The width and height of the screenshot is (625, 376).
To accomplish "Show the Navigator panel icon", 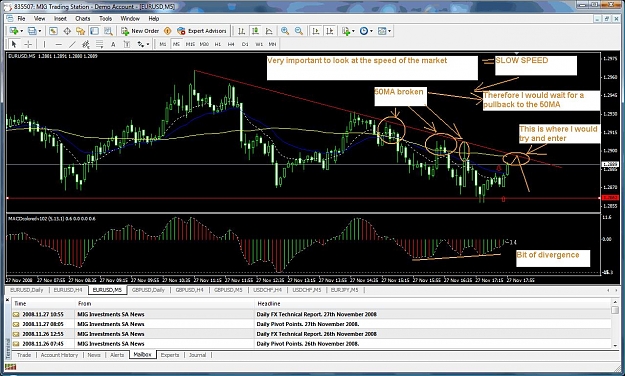I will [x=81, y=31].
